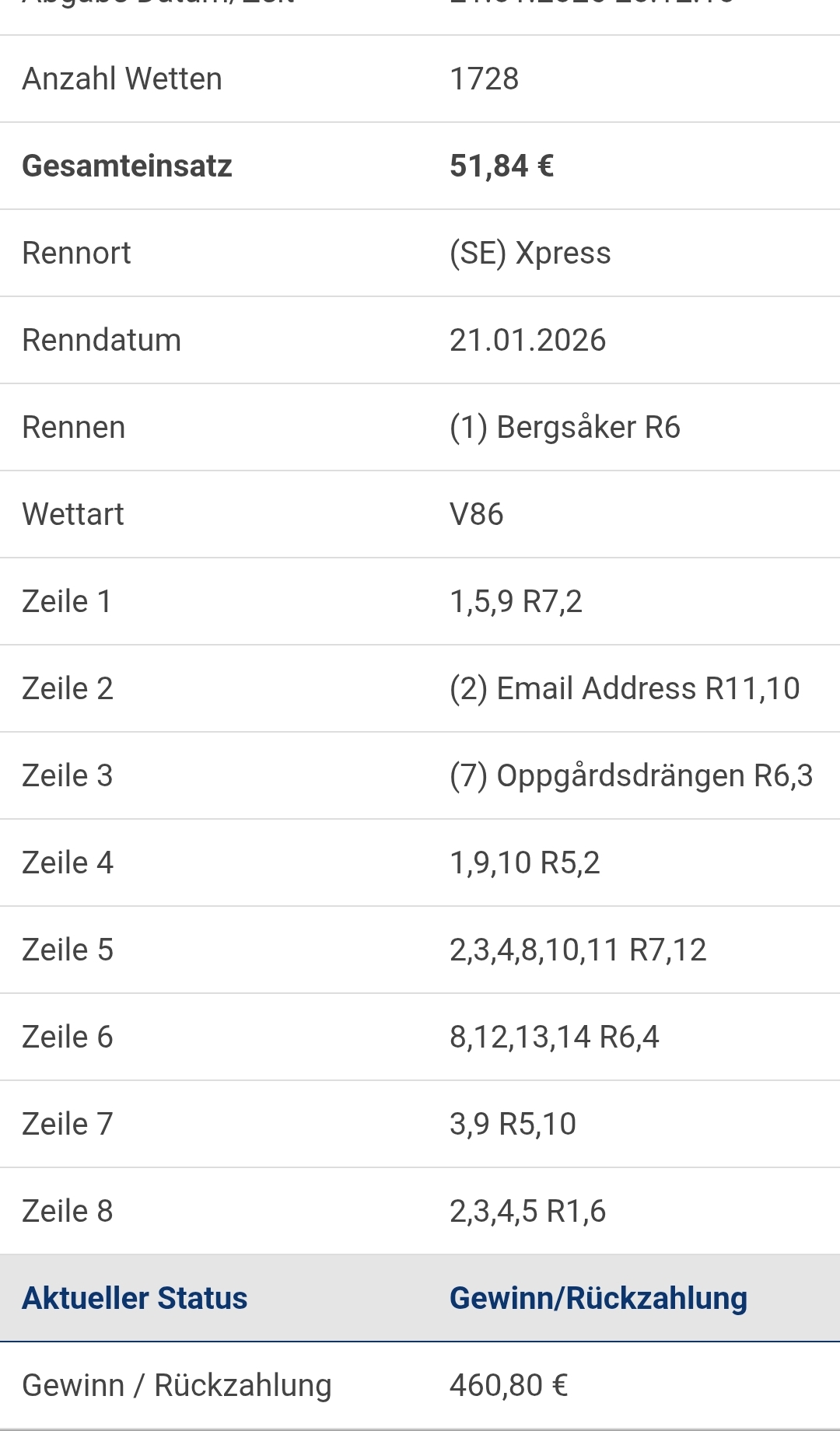Click the (1) Bergsåker R6 entry
The width and height of the screenshot is (840, 1431).
(x=565, y=427)
